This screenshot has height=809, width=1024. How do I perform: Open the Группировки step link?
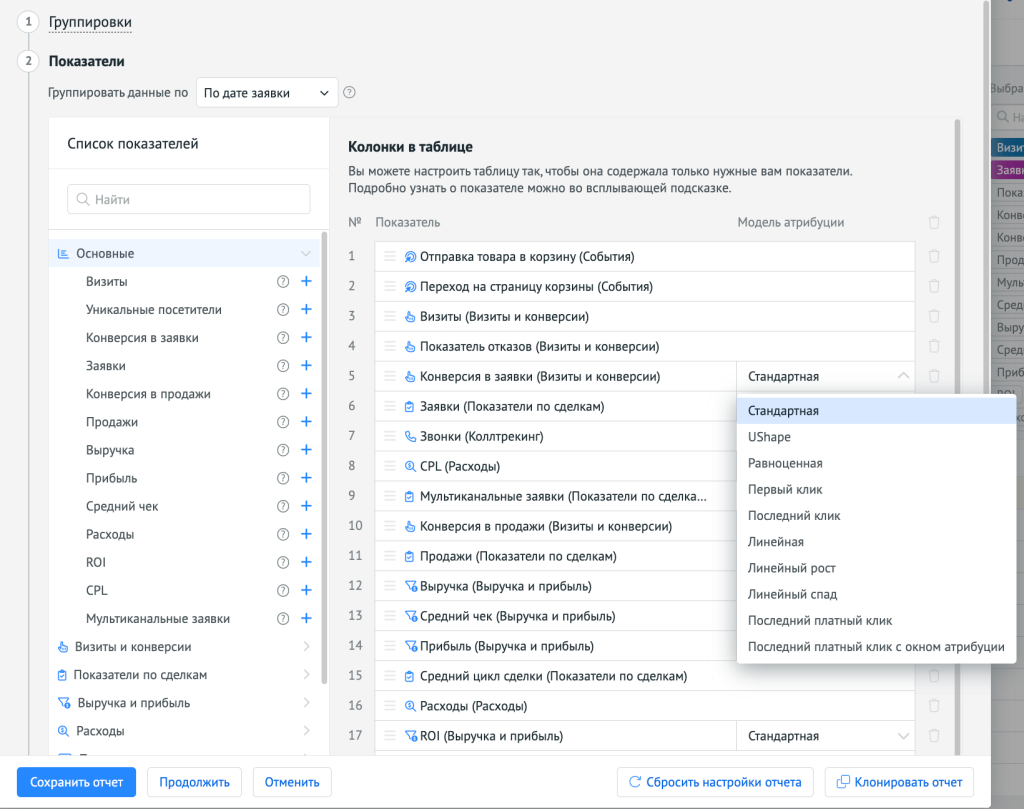pos(90,22)
